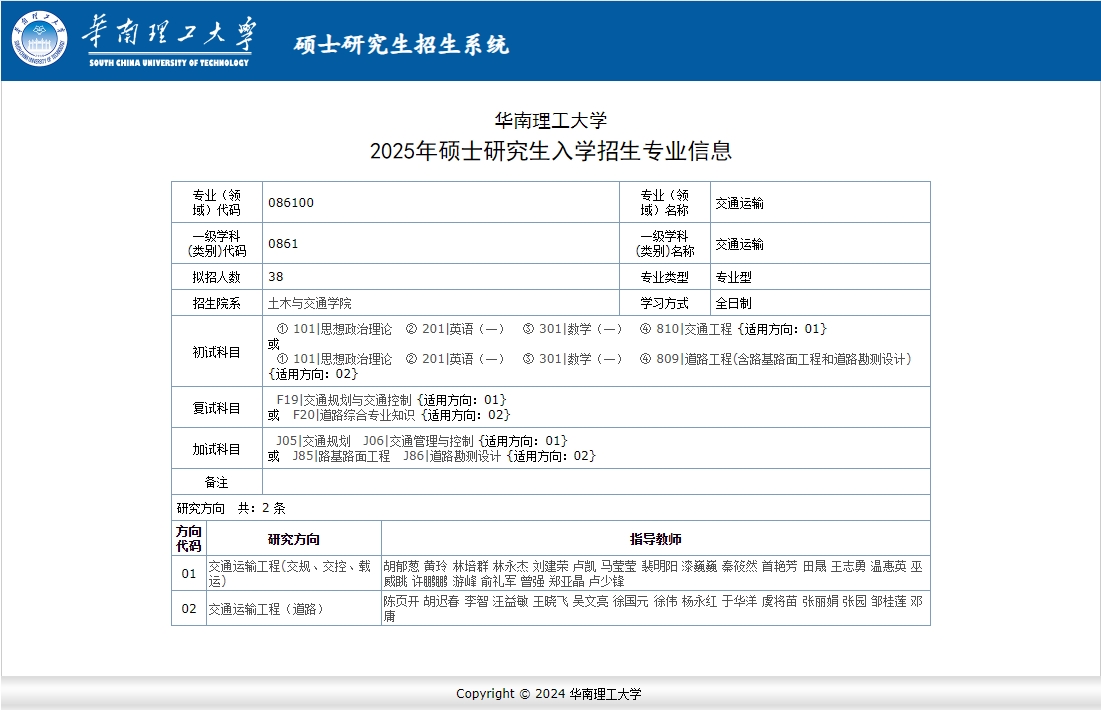Click the 研究方向 共: 2 条 summary row

550,508
